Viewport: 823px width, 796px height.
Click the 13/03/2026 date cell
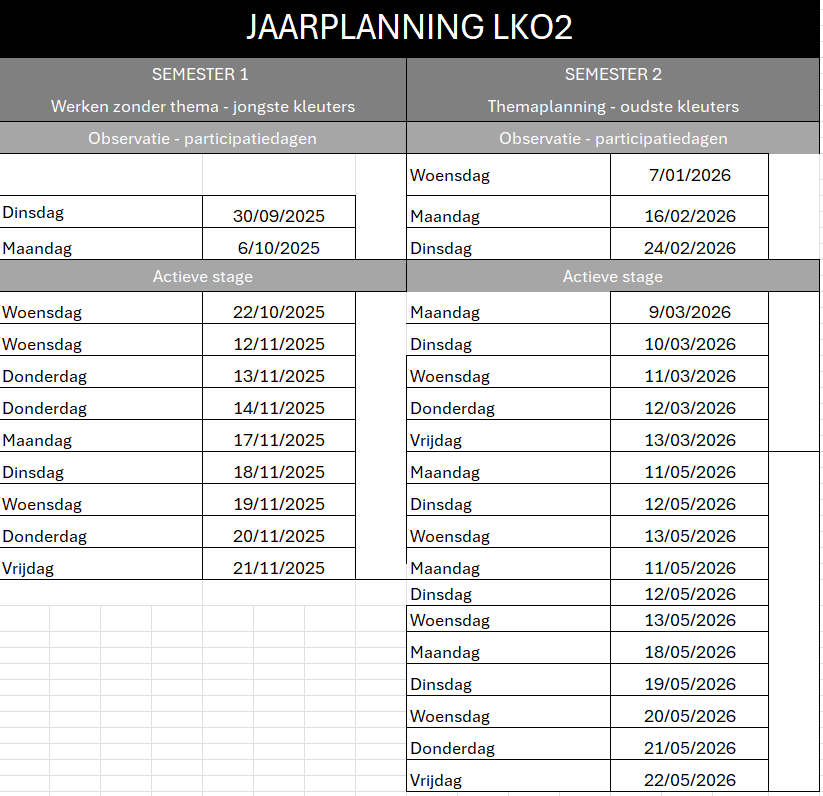coord(689,440)
